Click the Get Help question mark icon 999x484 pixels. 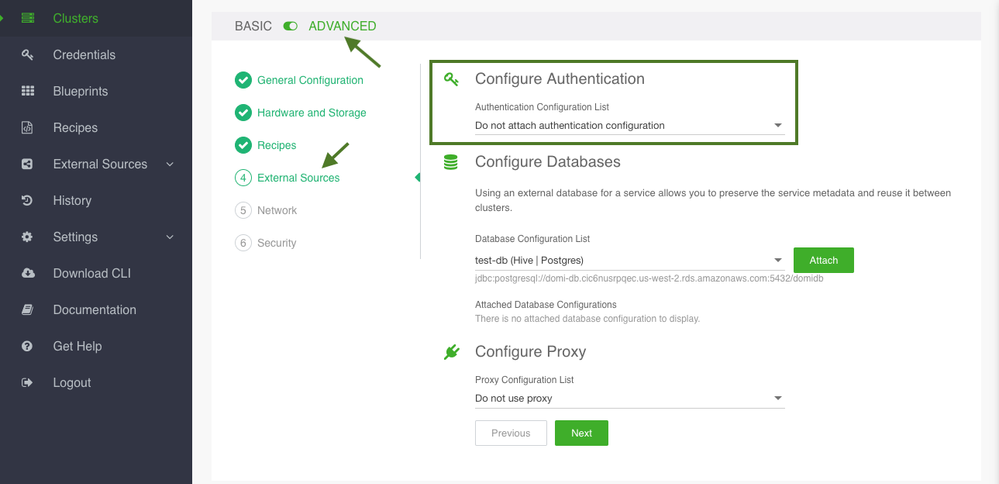(28, 346)
